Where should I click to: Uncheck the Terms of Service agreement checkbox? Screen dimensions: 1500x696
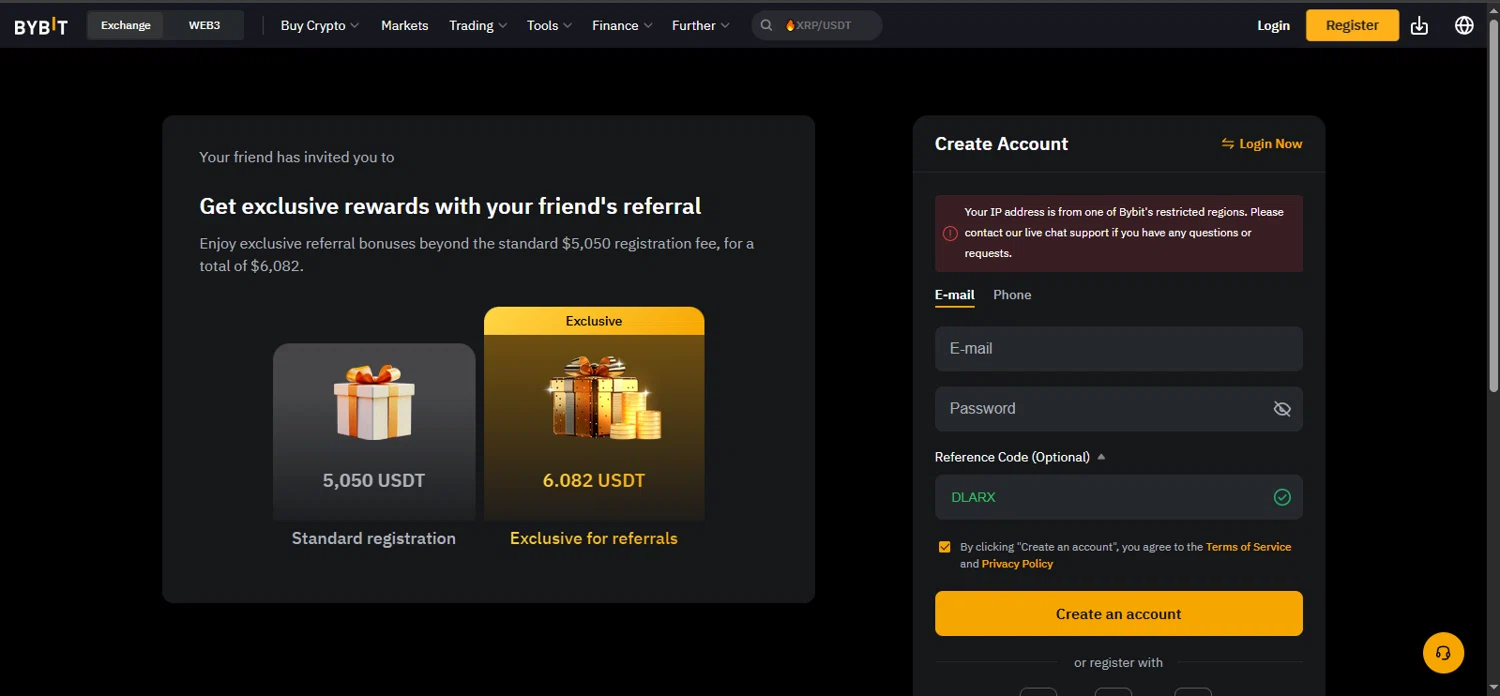(x=945, y=547)
